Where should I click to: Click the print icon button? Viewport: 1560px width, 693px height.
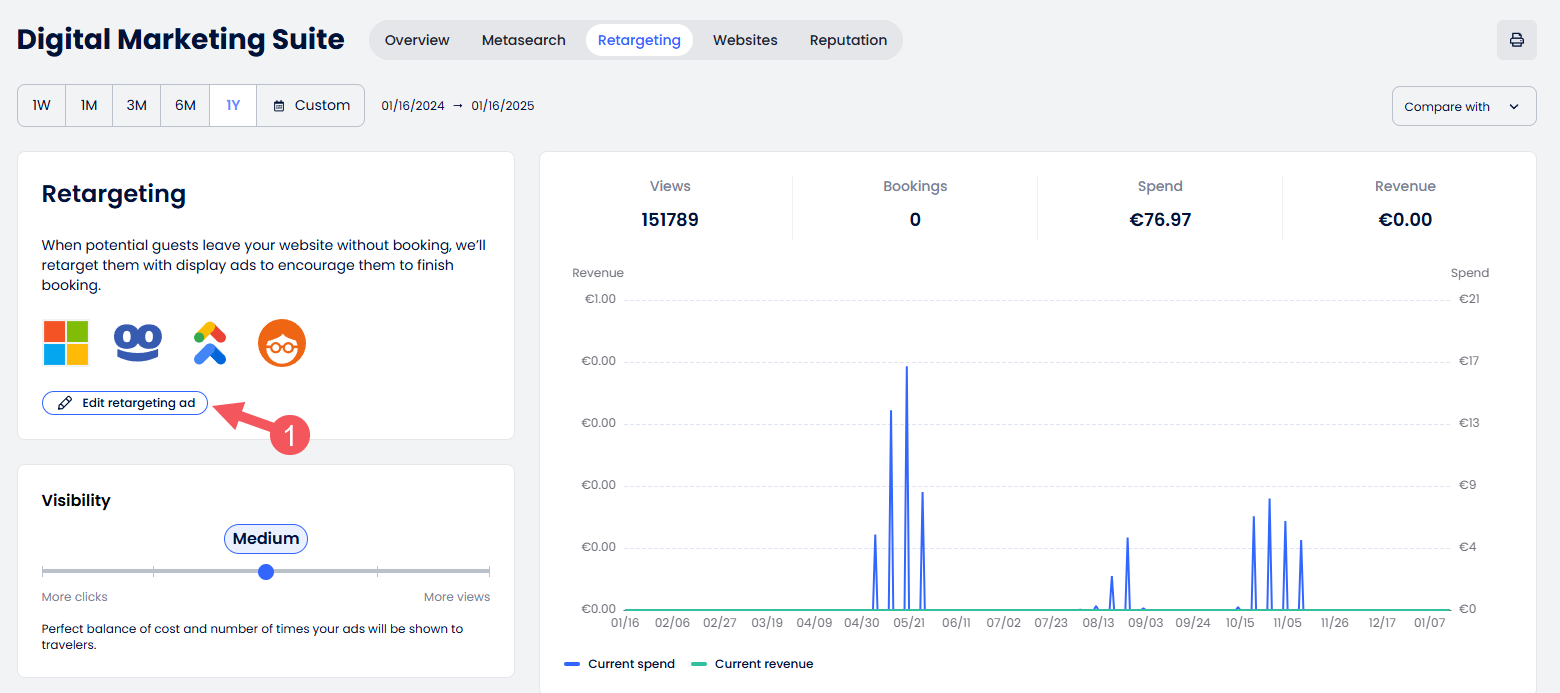(x=1516, y=40)
